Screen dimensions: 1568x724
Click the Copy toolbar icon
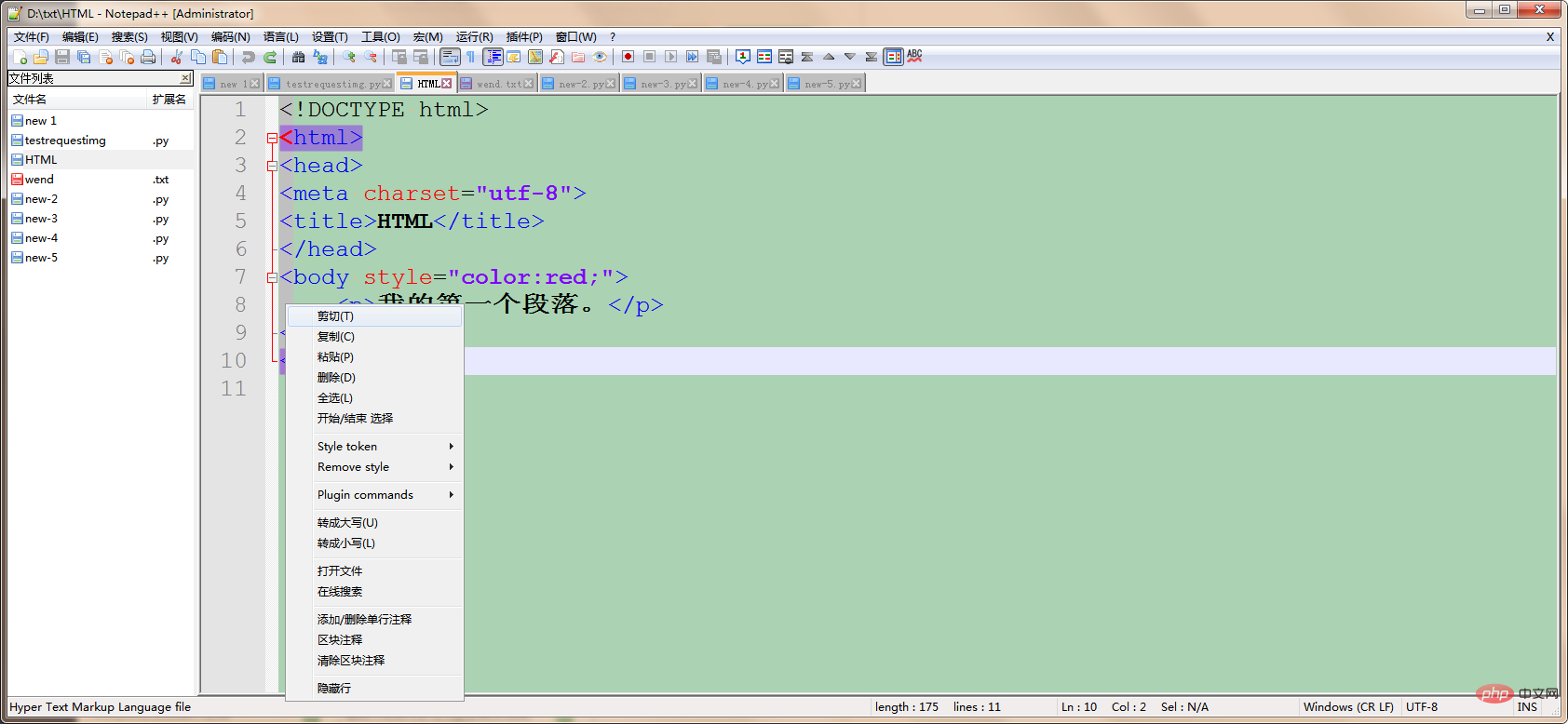198,57
